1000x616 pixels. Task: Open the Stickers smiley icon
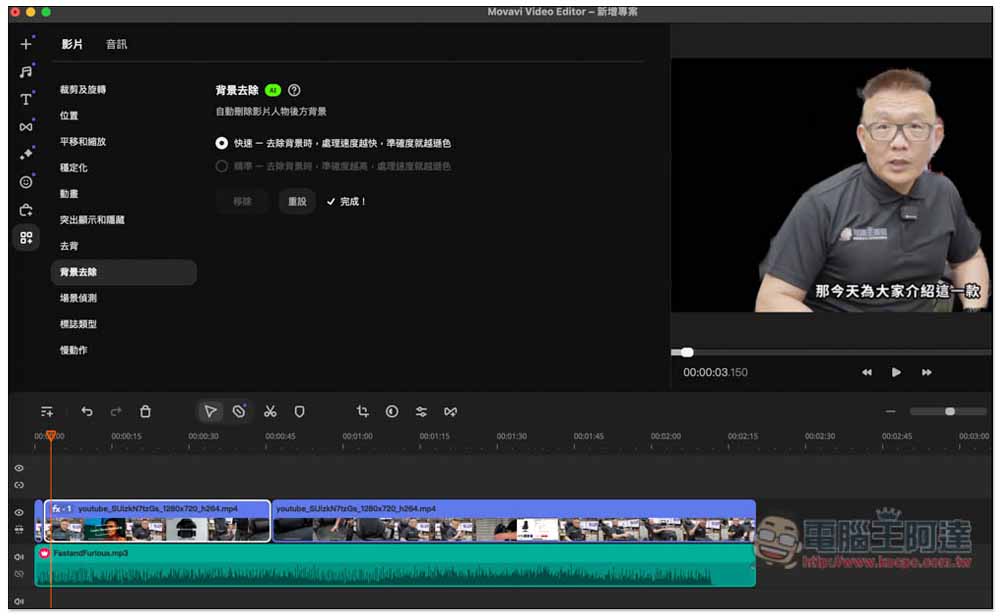pos(26,182)
